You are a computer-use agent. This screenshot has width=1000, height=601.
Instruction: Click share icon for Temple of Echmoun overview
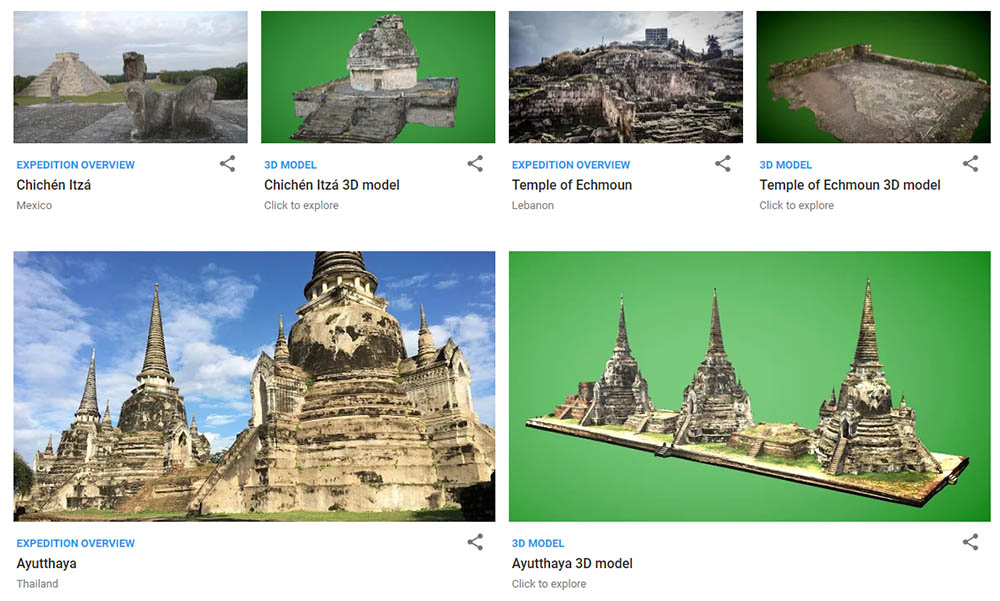pos(722,164)
